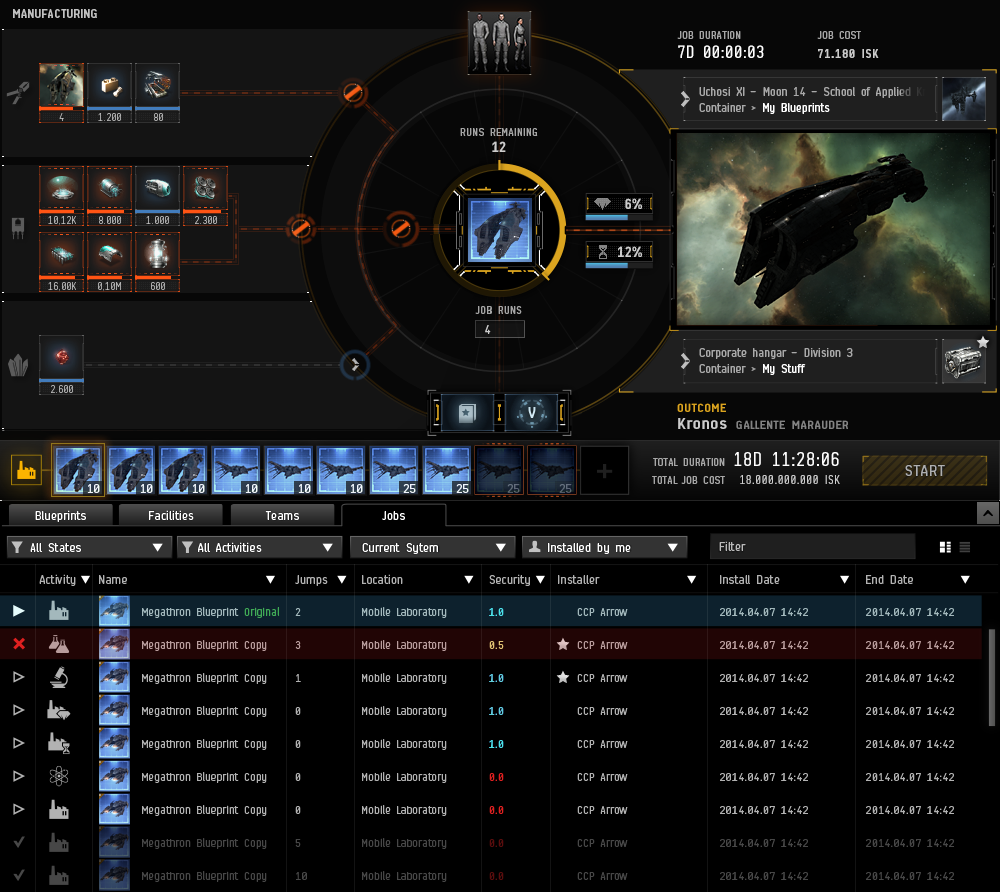
Task: Click the research microscope activity icon in row
Action: pyautogui.click(x=59, y=677)
